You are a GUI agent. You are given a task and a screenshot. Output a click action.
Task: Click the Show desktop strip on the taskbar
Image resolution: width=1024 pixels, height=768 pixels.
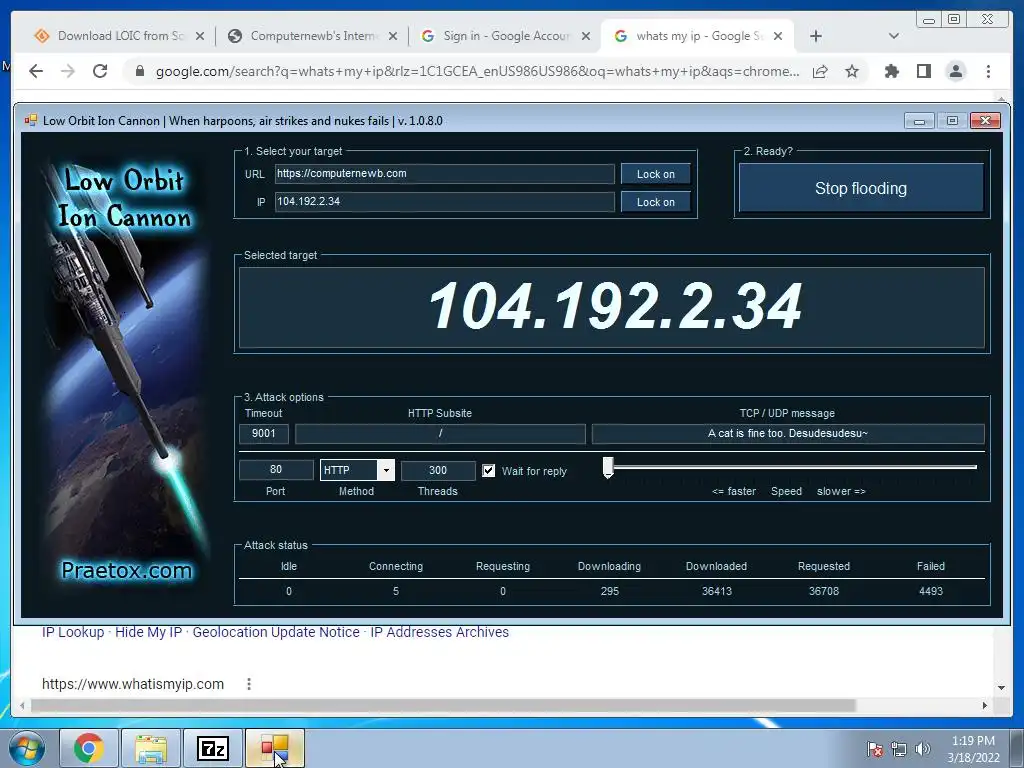1016,748
